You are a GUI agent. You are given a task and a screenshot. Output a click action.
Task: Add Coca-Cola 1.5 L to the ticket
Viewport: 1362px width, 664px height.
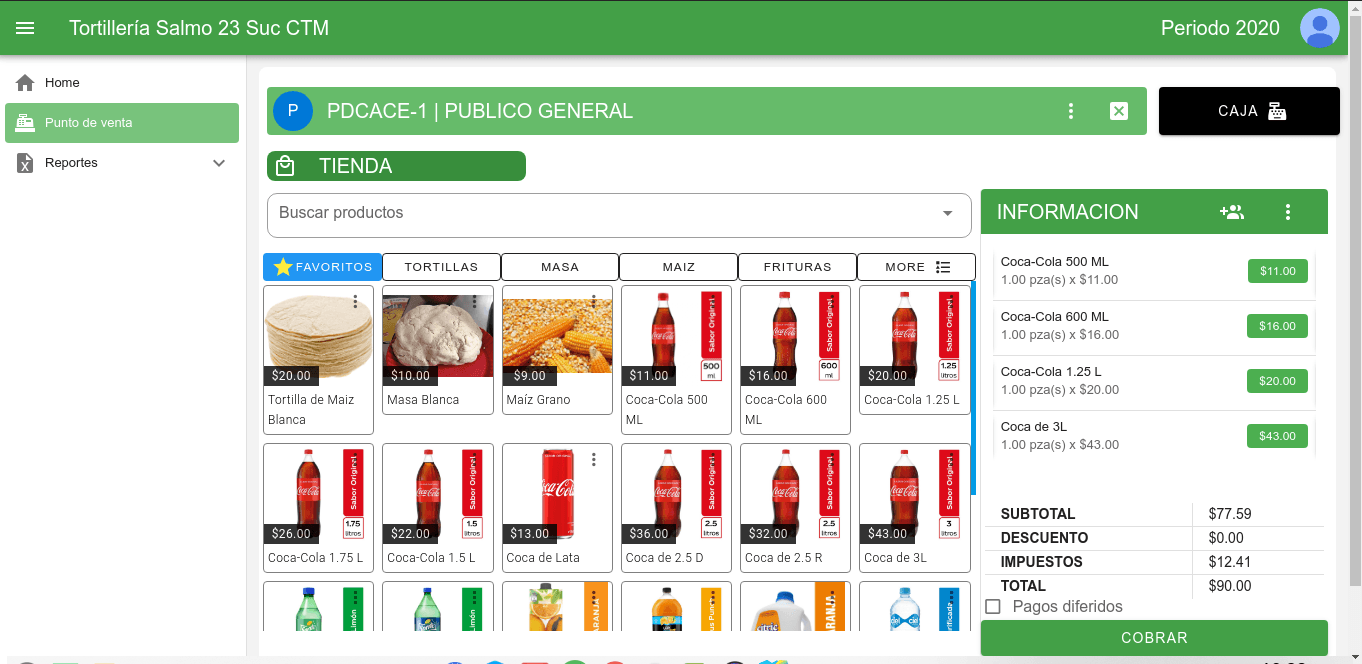click(x=438, y=508)
